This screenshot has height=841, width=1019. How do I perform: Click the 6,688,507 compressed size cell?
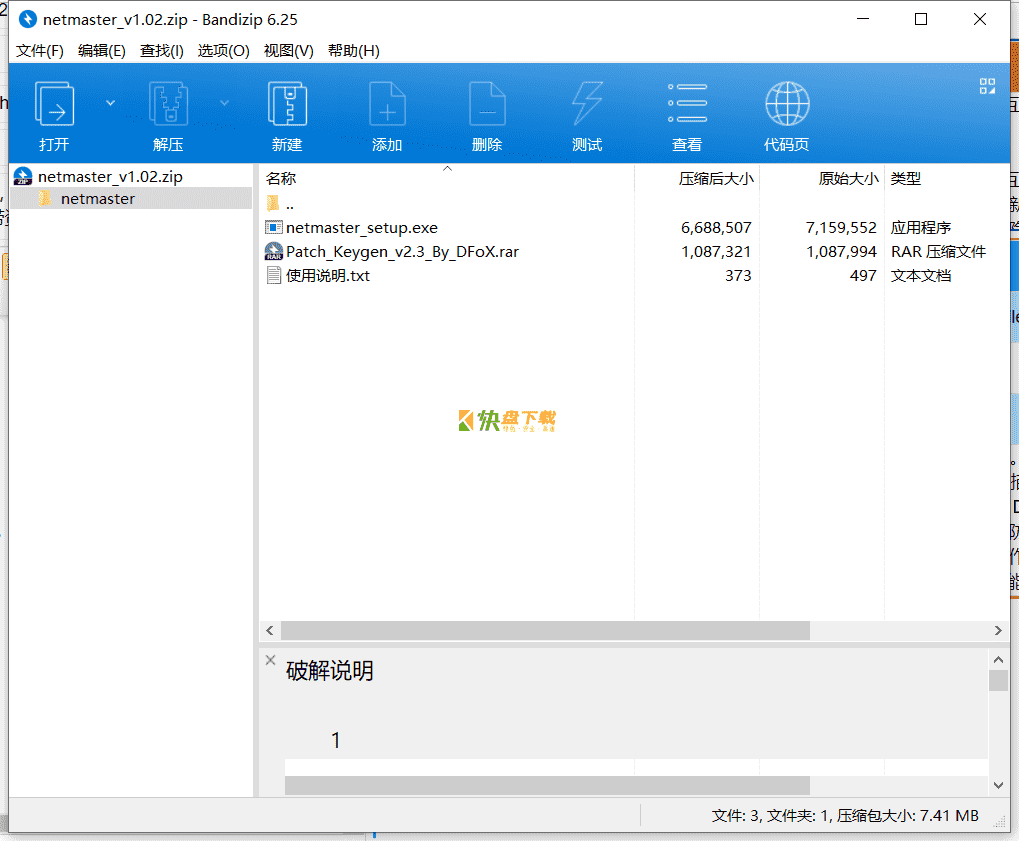716,227
